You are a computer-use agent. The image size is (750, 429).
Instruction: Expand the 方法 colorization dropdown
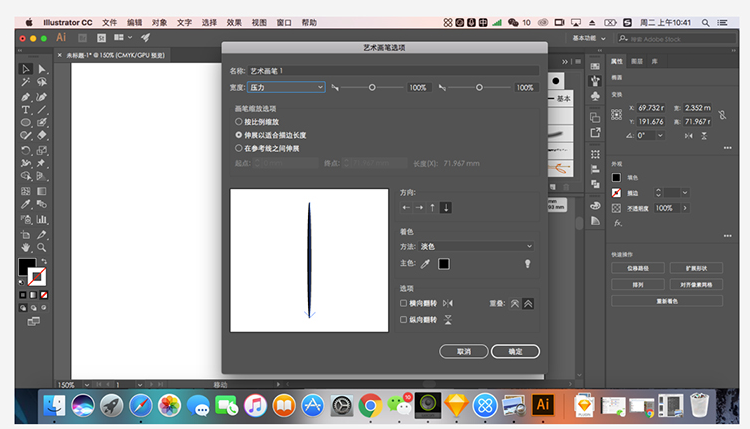coord(475,246)
